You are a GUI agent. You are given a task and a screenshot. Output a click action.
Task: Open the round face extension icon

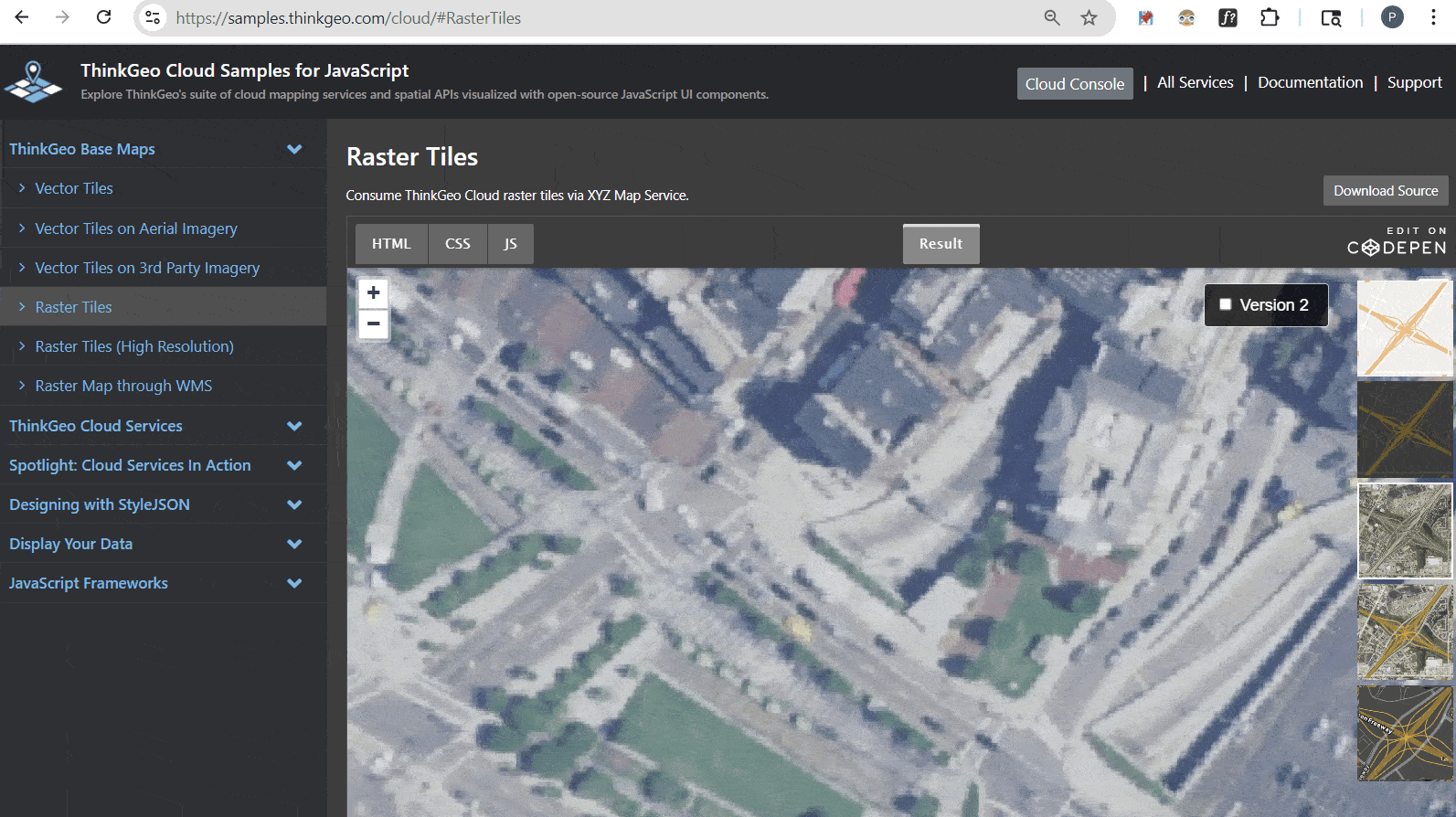[1186, 17]
